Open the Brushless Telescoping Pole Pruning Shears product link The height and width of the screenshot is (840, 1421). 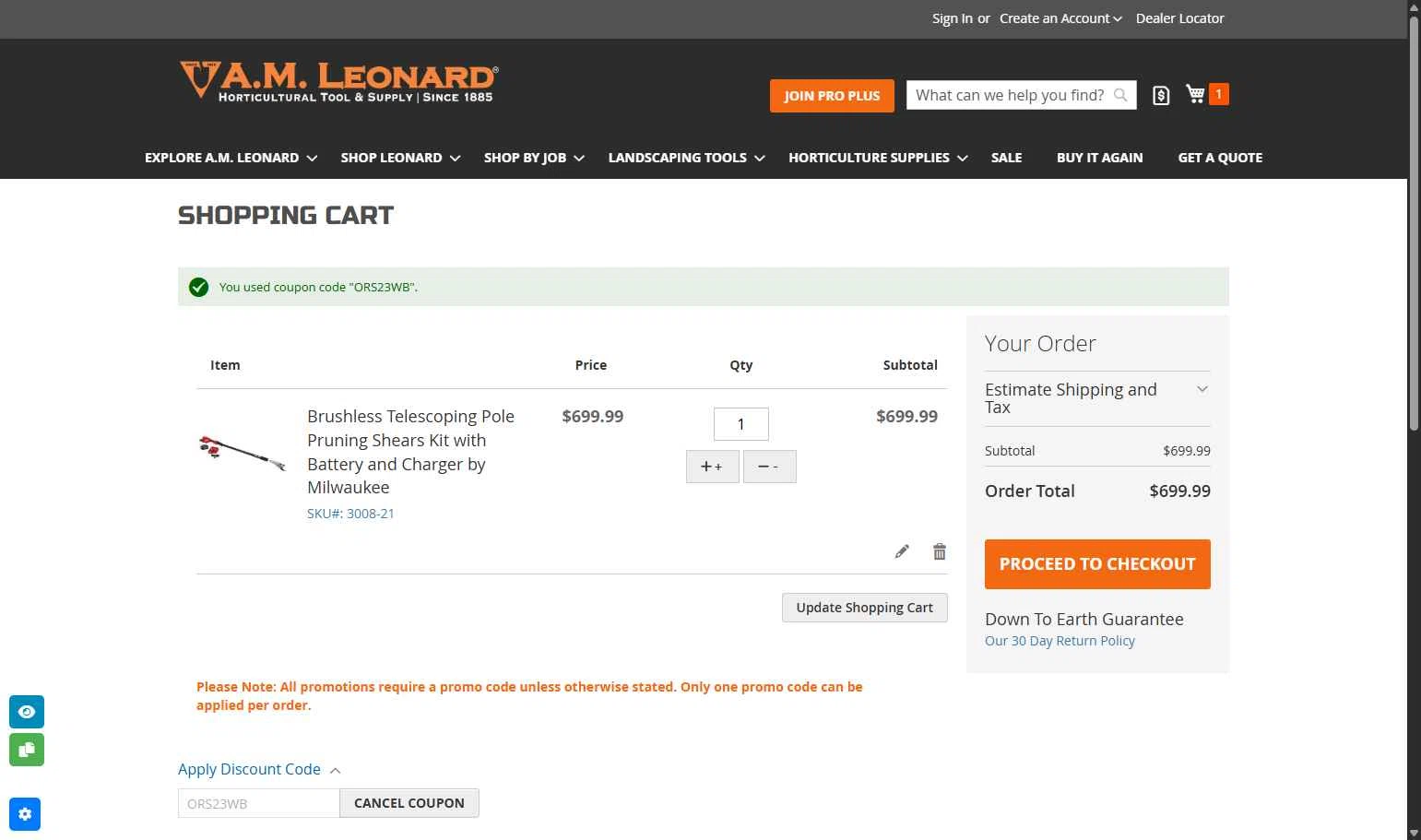click(410, 452)
